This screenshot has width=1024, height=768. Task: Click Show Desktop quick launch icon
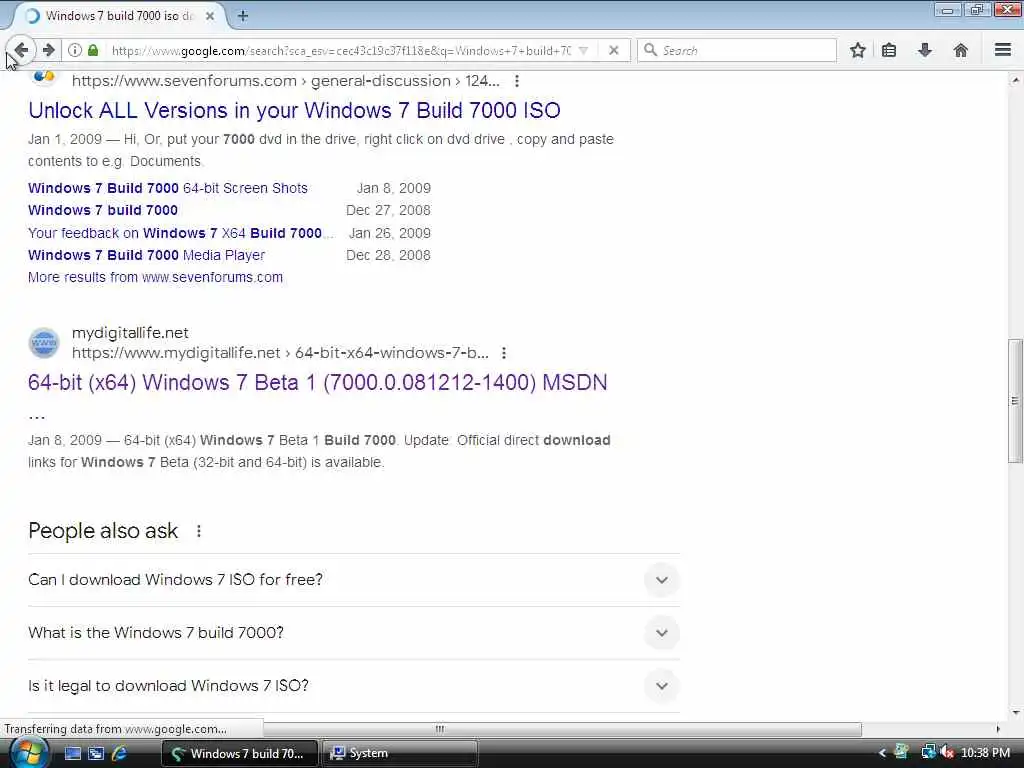72,753
